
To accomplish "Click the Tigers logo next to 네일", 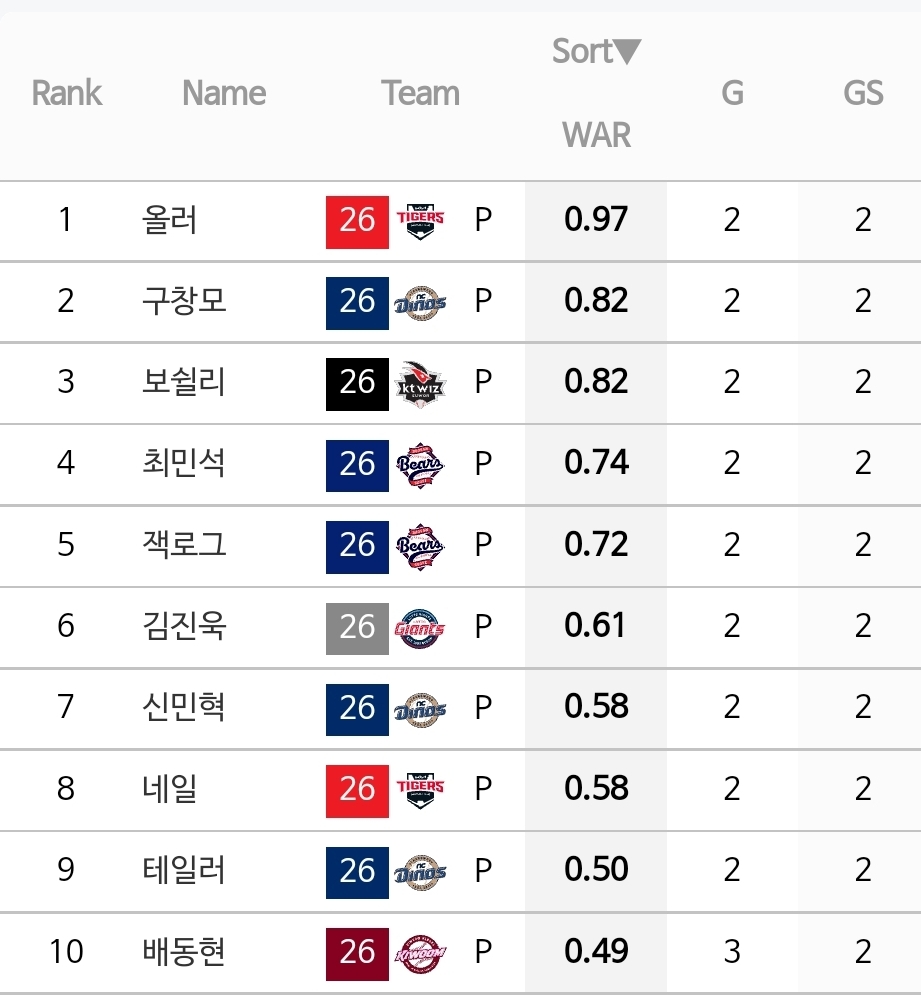I will coord(420,791).
